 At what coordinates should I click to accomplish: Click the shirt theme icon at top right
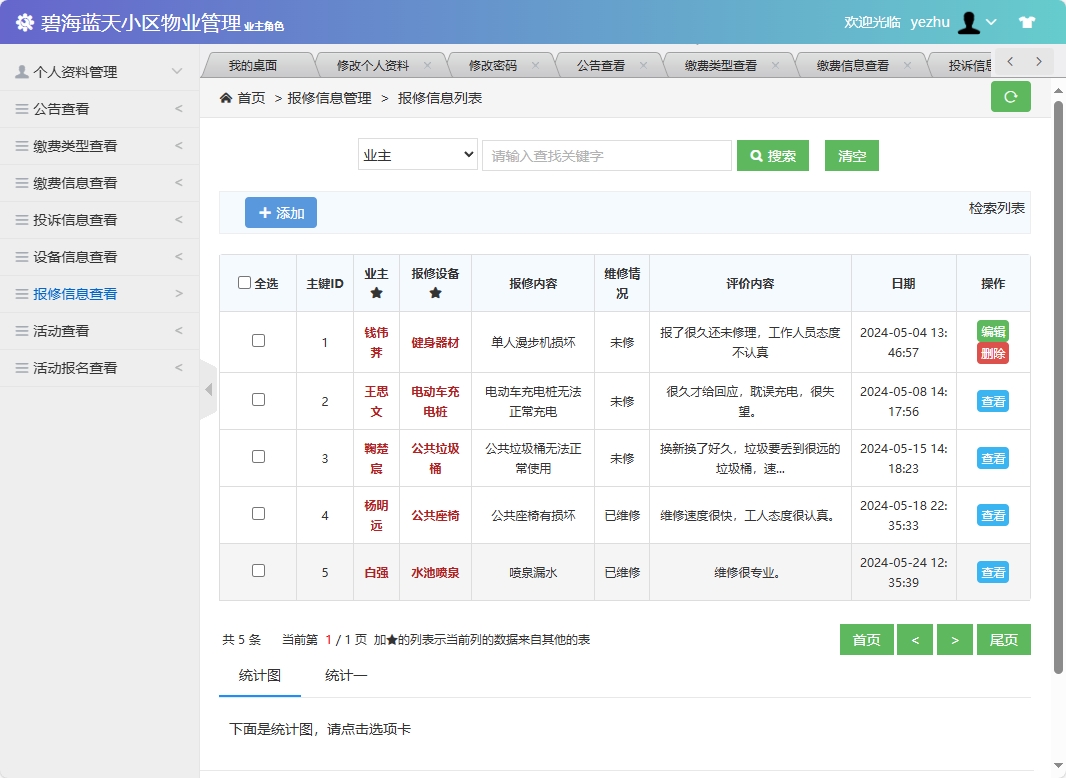point(1027,21)
